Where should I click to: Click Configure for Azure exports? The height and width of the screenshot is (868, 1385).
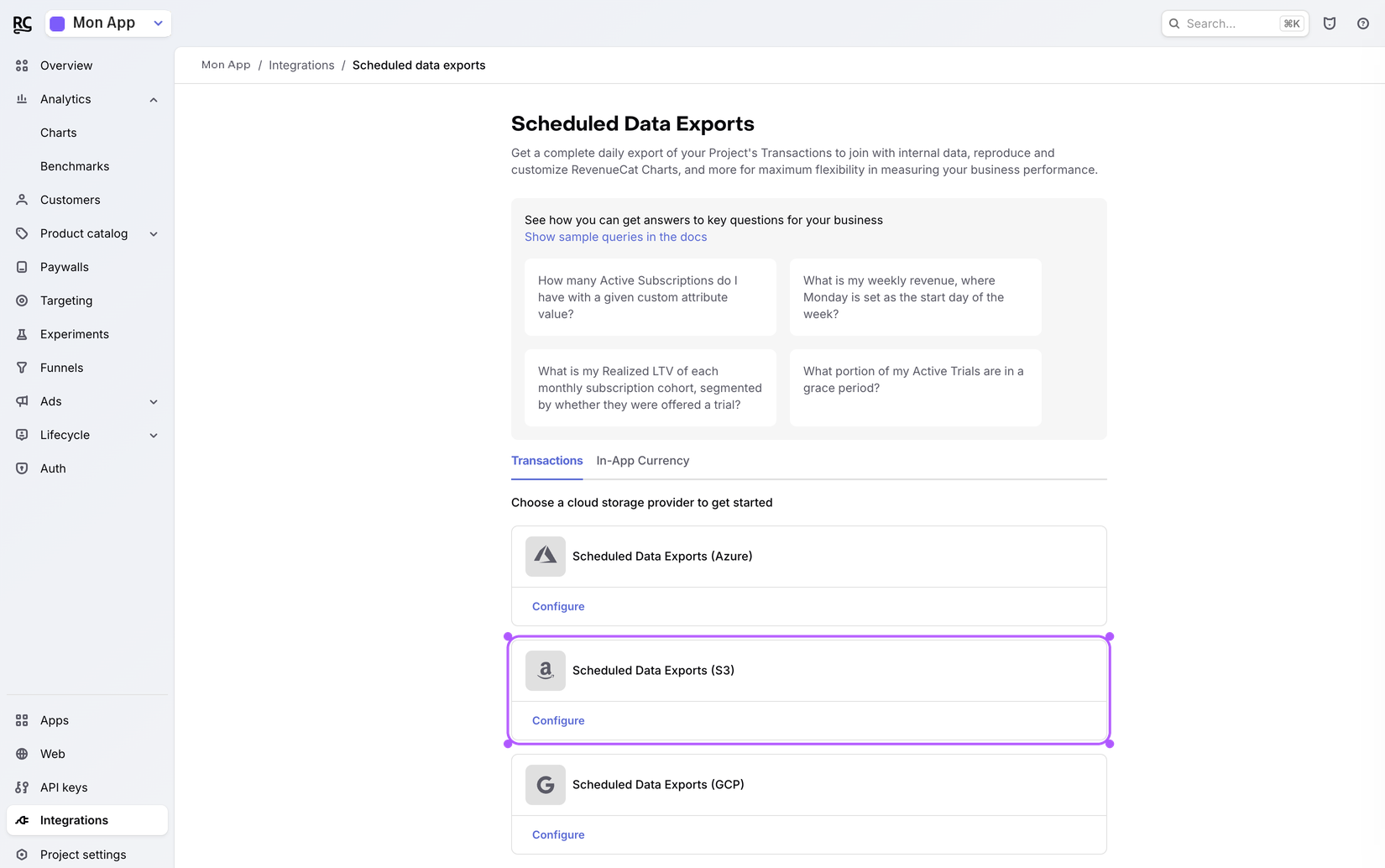(558, 606)
